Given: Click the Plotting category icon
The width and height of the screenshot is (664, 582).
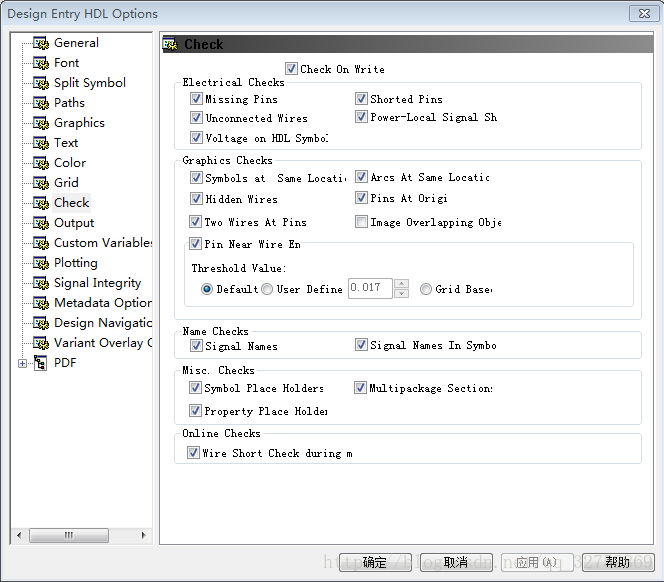Looking at the screenshot, I should click(x=41, y=263).
